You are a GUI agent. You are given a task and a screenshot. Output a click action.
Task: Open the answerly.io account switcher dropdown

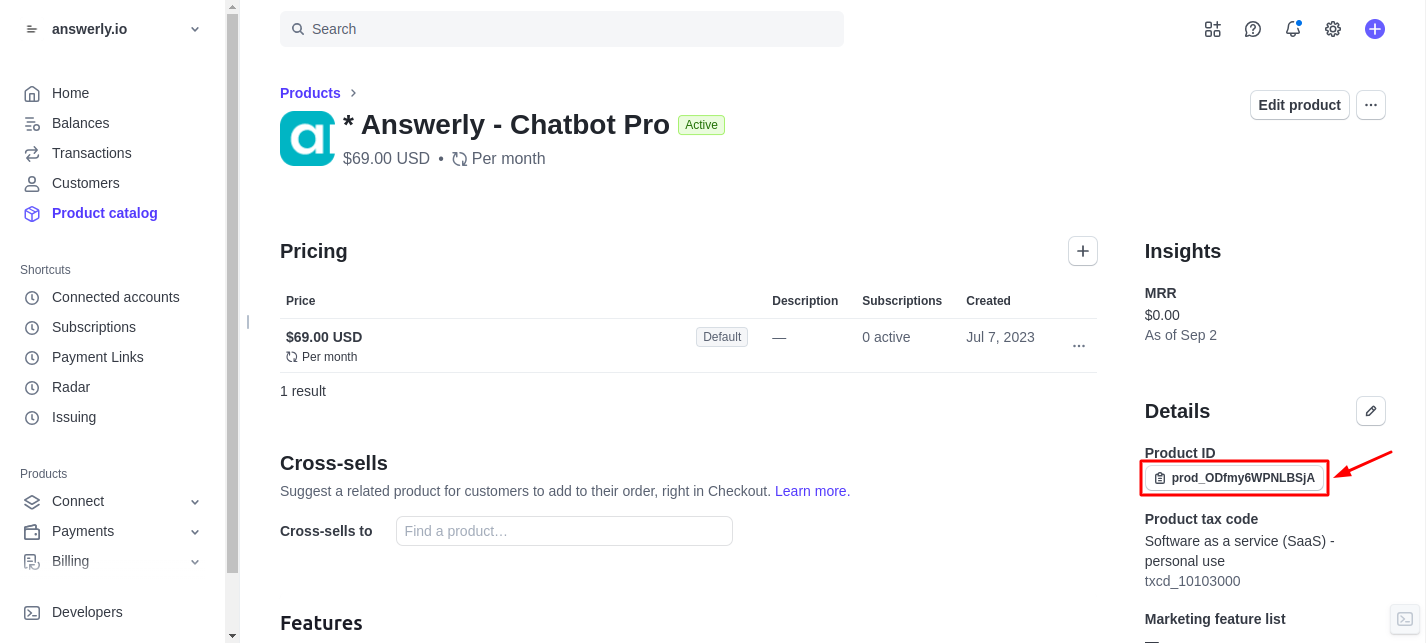[112, 29]
